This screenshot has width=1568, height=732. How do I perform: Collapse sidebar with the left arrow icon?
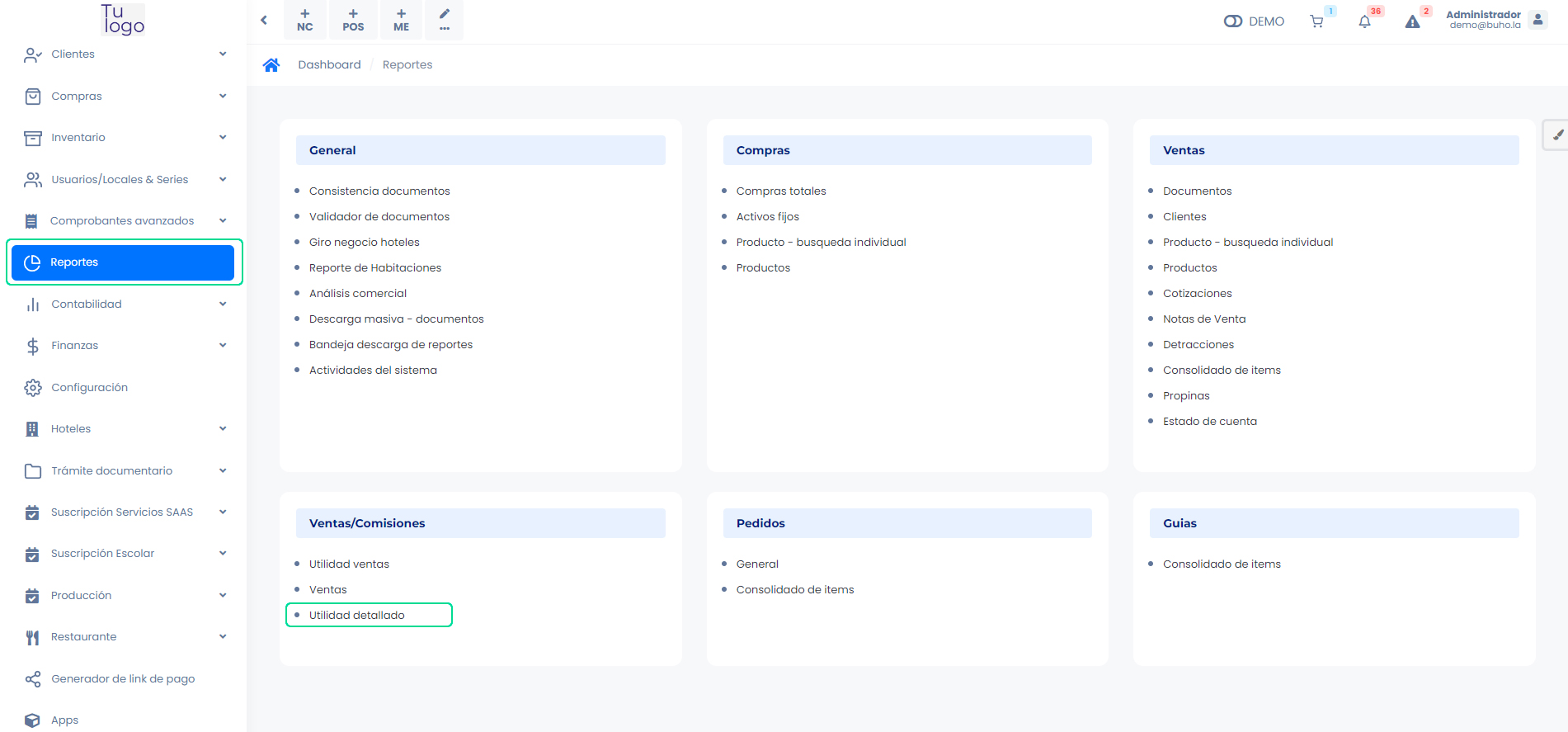click(x=264, y=20)
